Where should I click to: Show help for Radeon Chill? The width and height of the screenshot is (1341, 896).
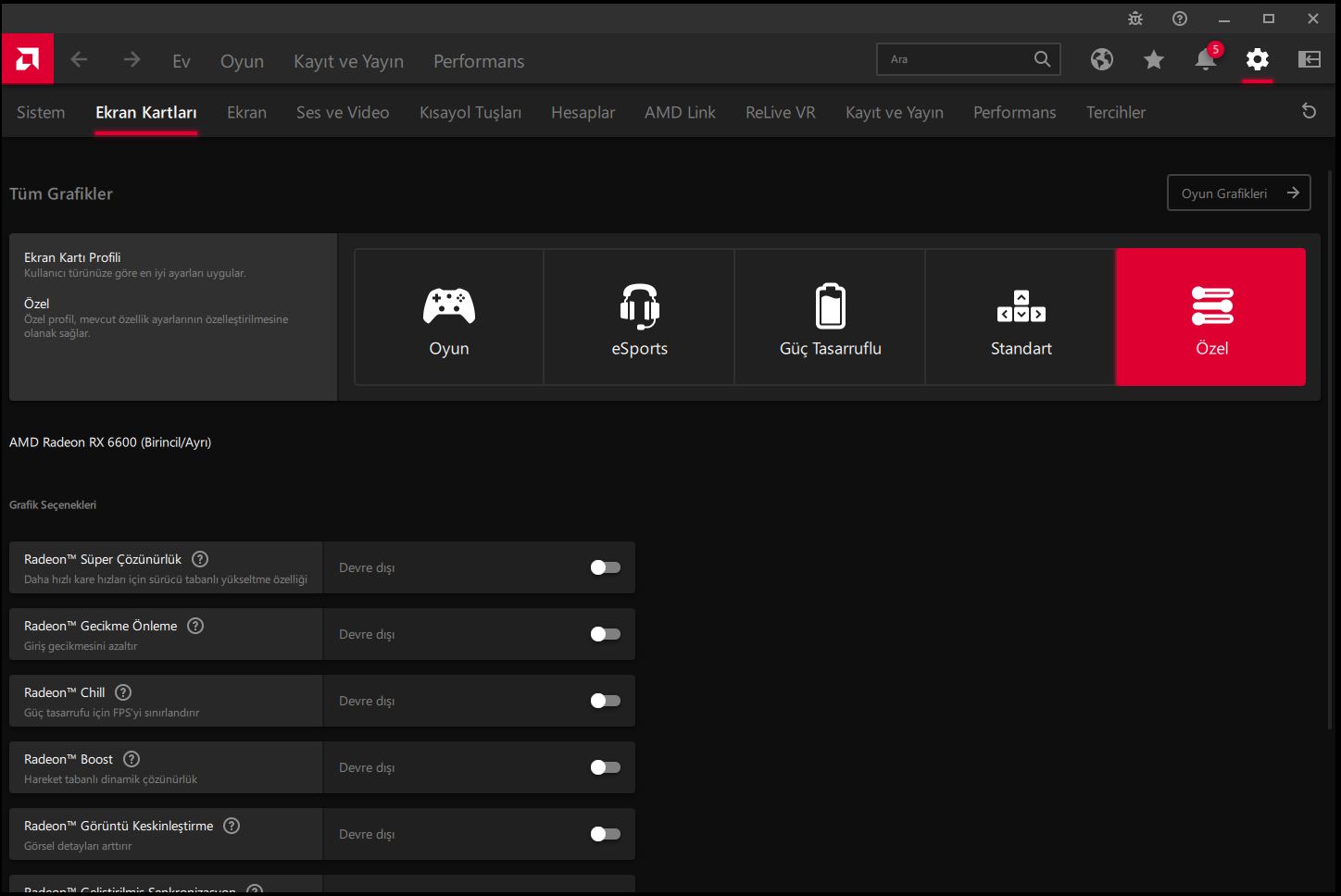coord(123,692)
